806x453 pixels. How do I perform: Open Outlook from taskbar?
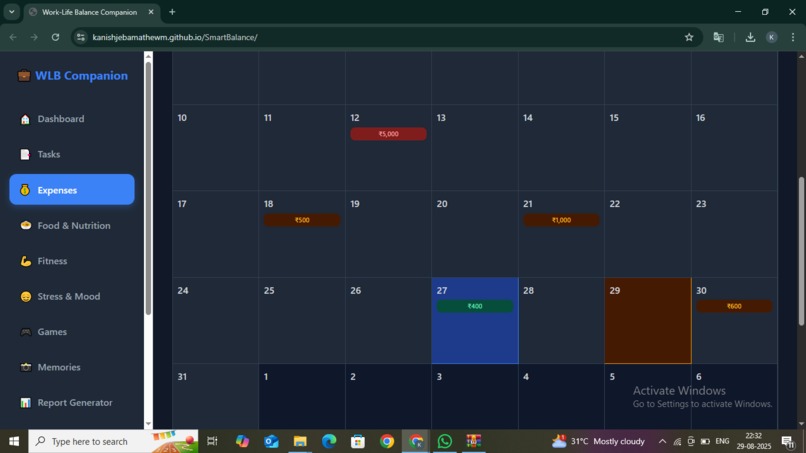tap(271, 441)
